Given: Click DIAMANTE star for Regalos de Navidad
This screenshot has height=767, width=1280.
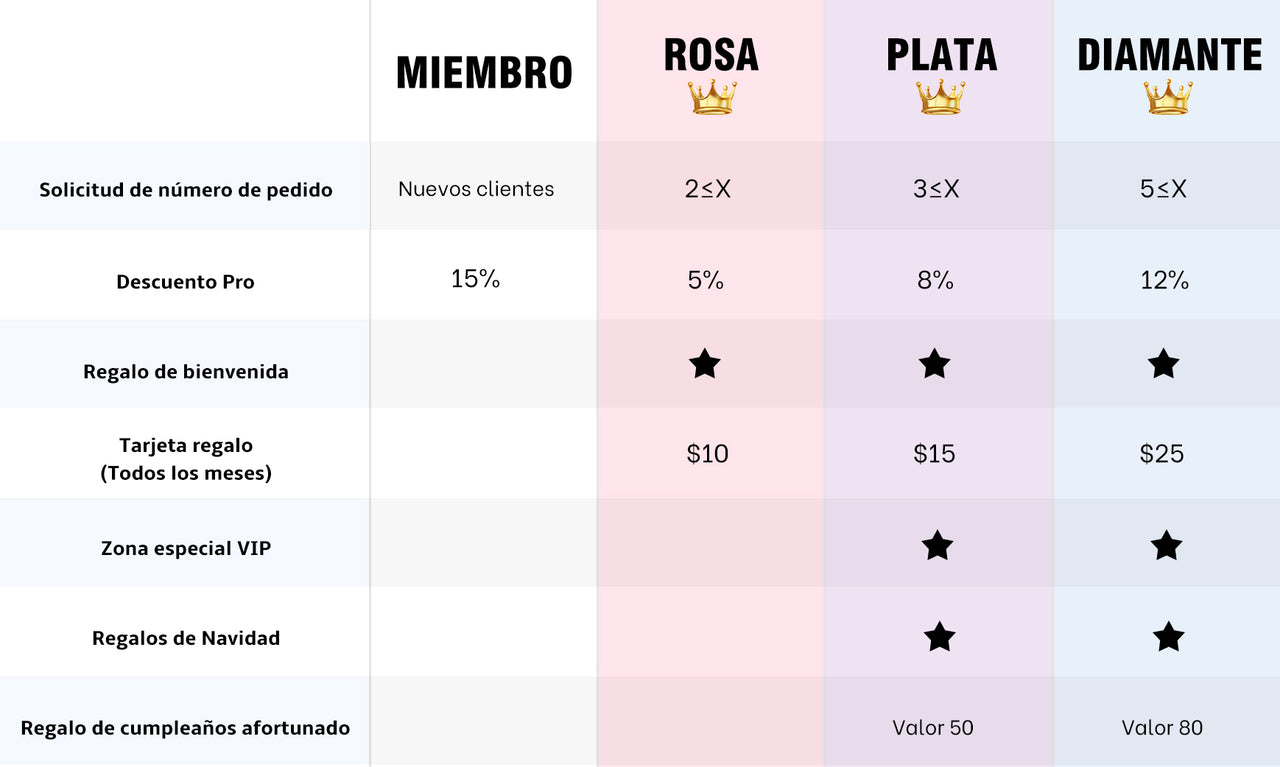Looking at the screenshot, I should click(1168, 637).
